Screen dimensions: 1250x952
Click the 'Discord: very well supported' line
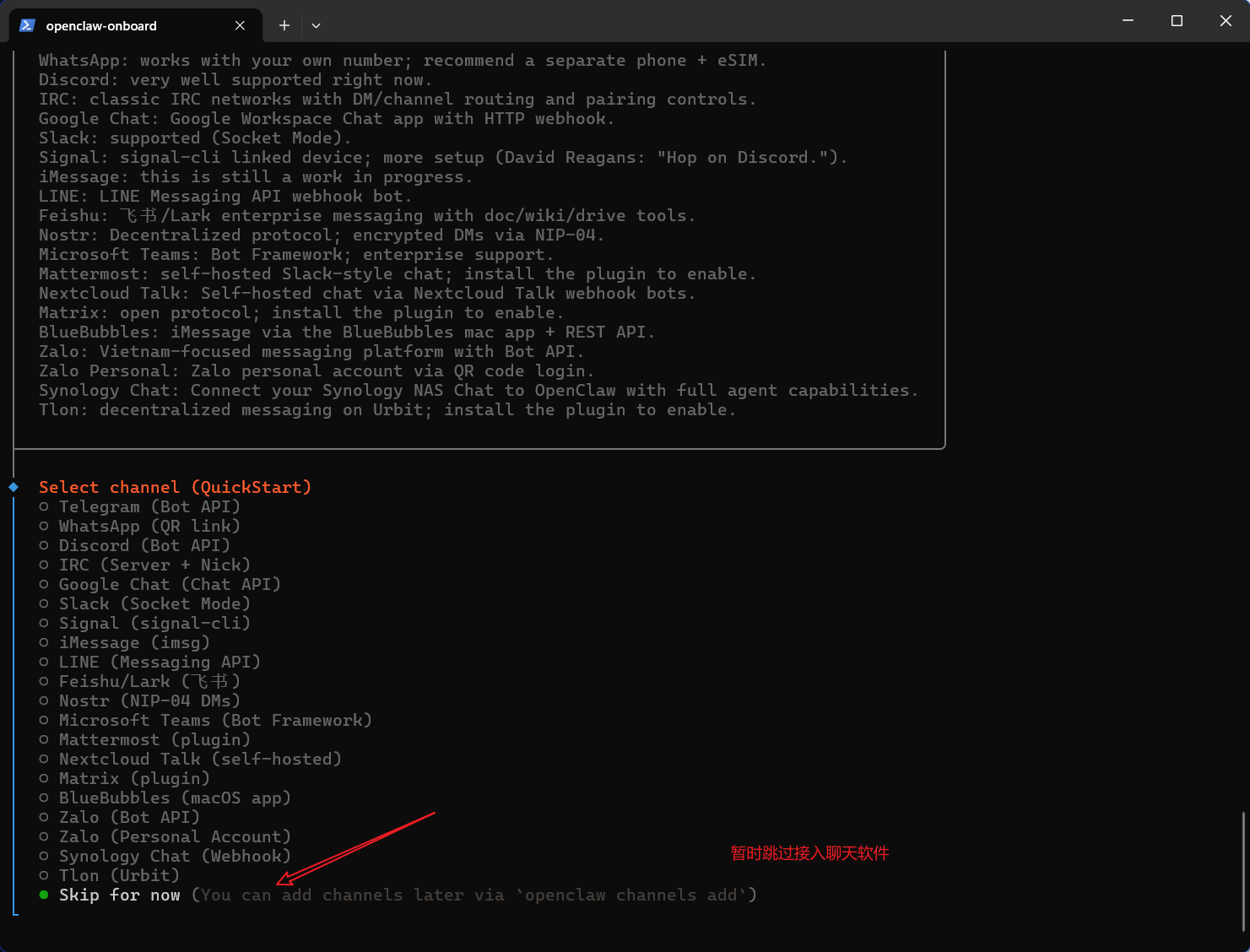coord(235,79)
